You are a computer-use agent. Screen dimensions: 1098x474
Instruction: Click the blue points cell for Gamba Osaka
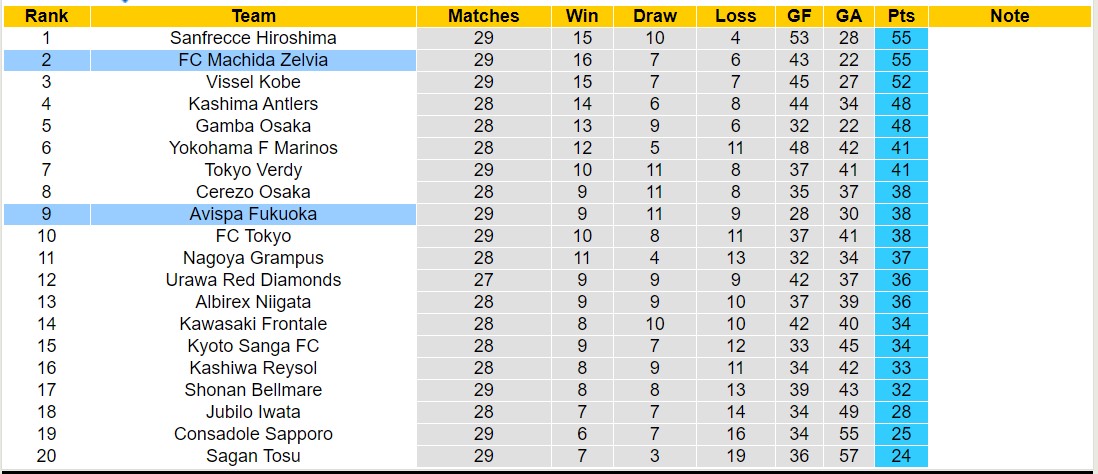(900, 126)
